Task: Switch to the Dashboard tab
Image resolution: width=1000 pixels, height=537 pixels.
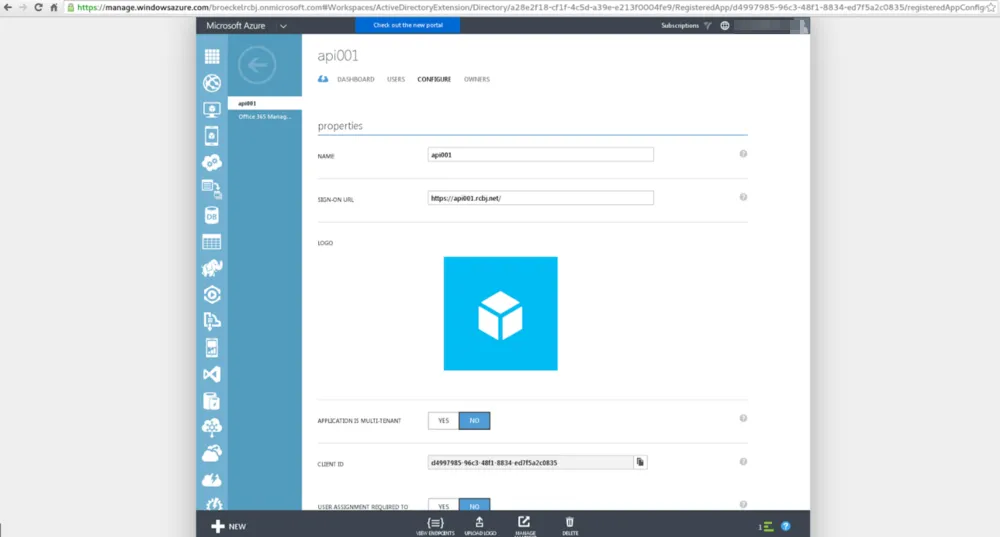Action: (x=356, y=79)
